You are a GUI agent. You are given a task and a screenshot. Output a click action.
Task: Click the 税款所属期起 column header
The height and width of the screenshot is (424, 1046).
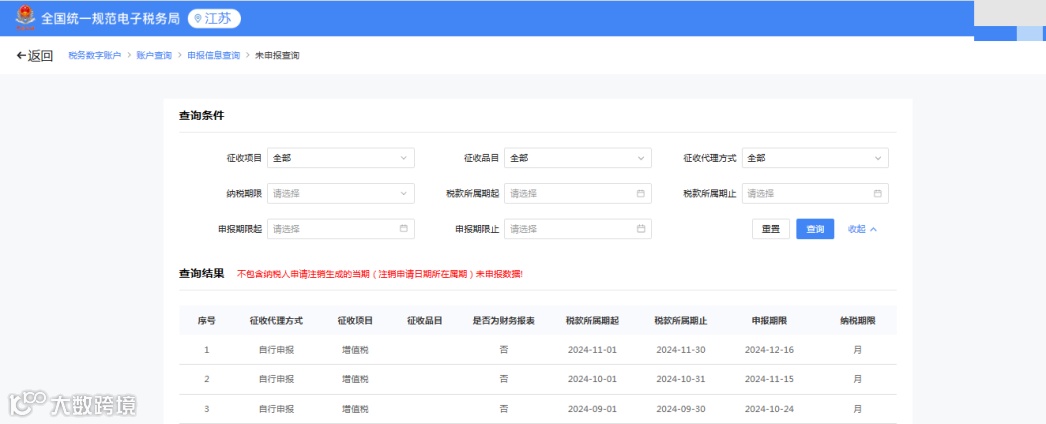click(x=592, y=321)
